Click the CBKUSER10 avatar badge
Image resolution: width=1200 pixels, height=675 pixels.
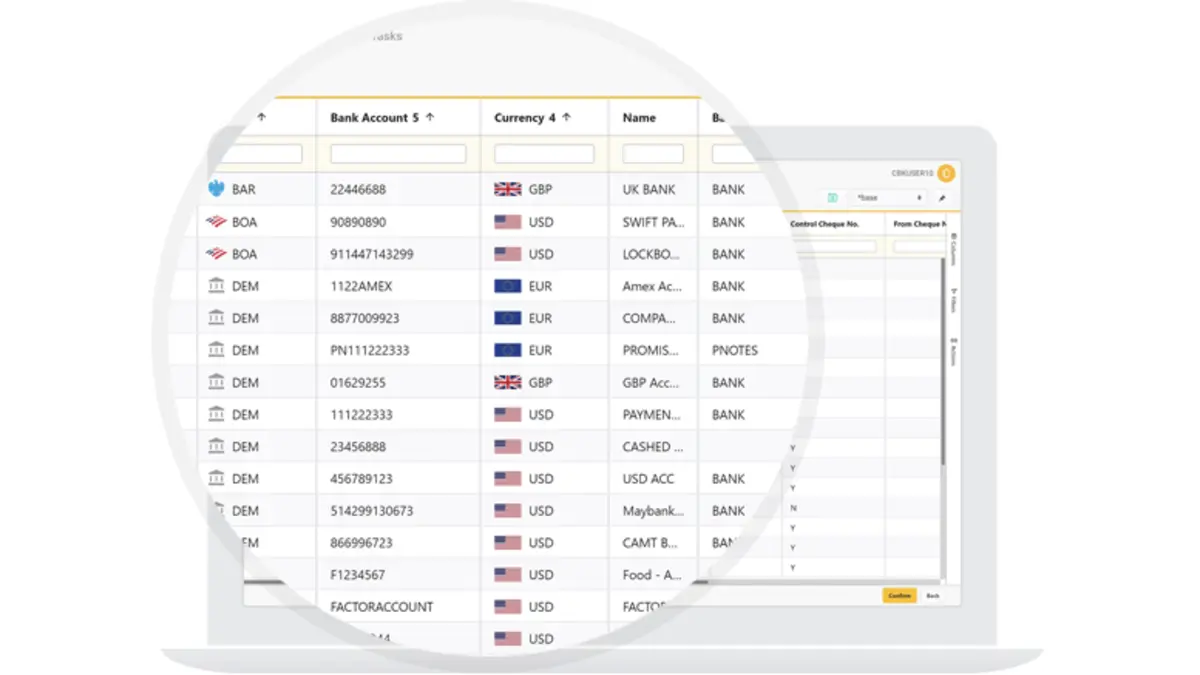coord(946,173)
